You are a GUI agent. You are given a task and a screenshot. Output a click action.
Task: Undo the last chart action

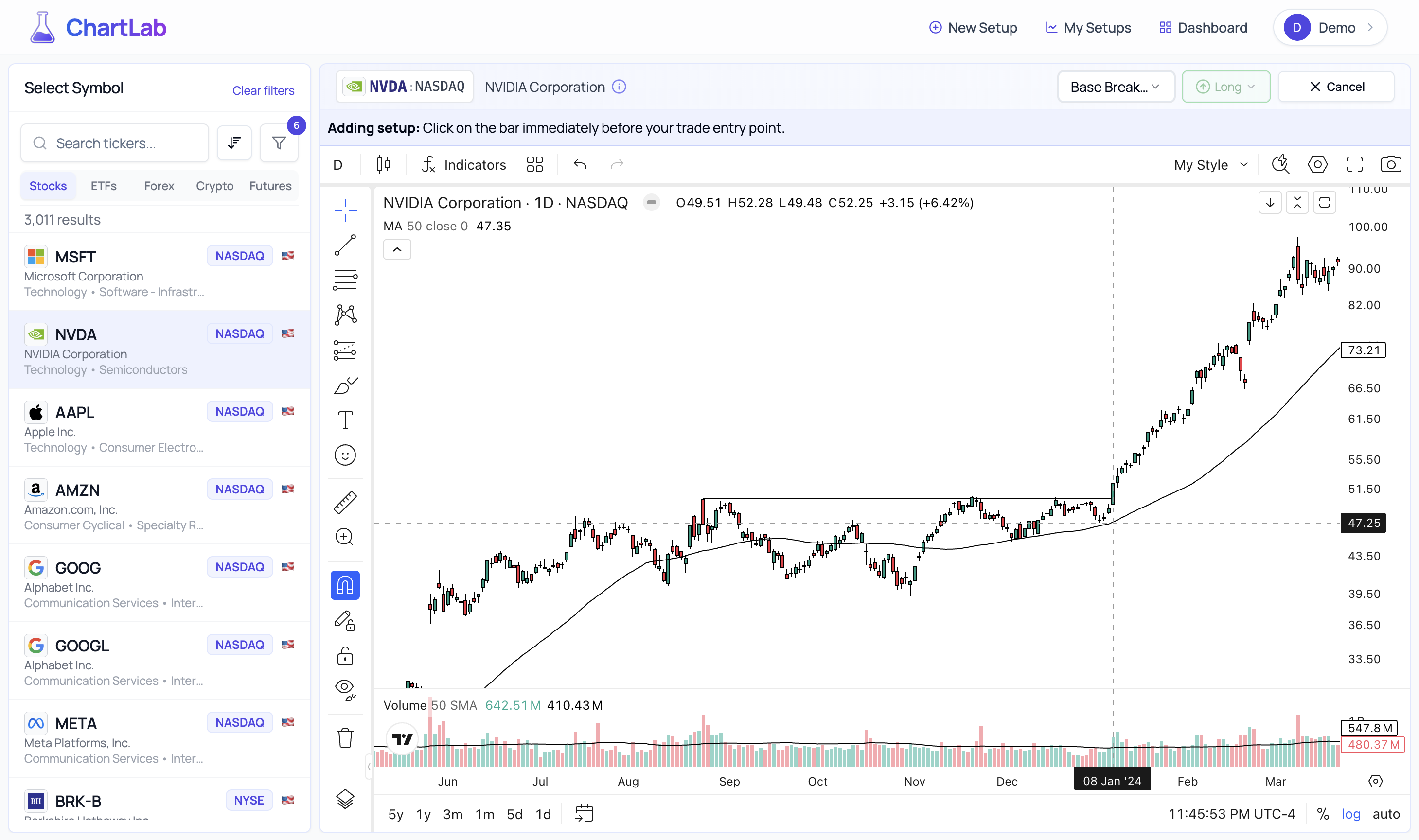pos(580,165)
